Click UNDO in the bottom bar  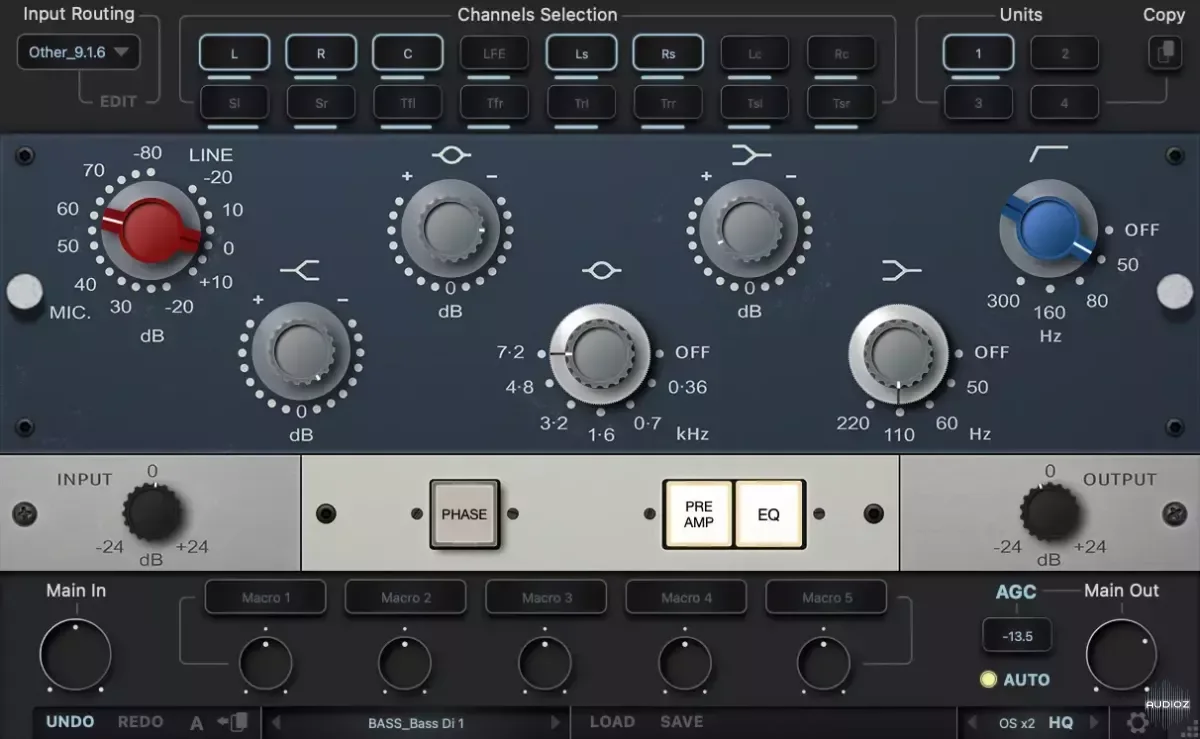tap(70, 722)
